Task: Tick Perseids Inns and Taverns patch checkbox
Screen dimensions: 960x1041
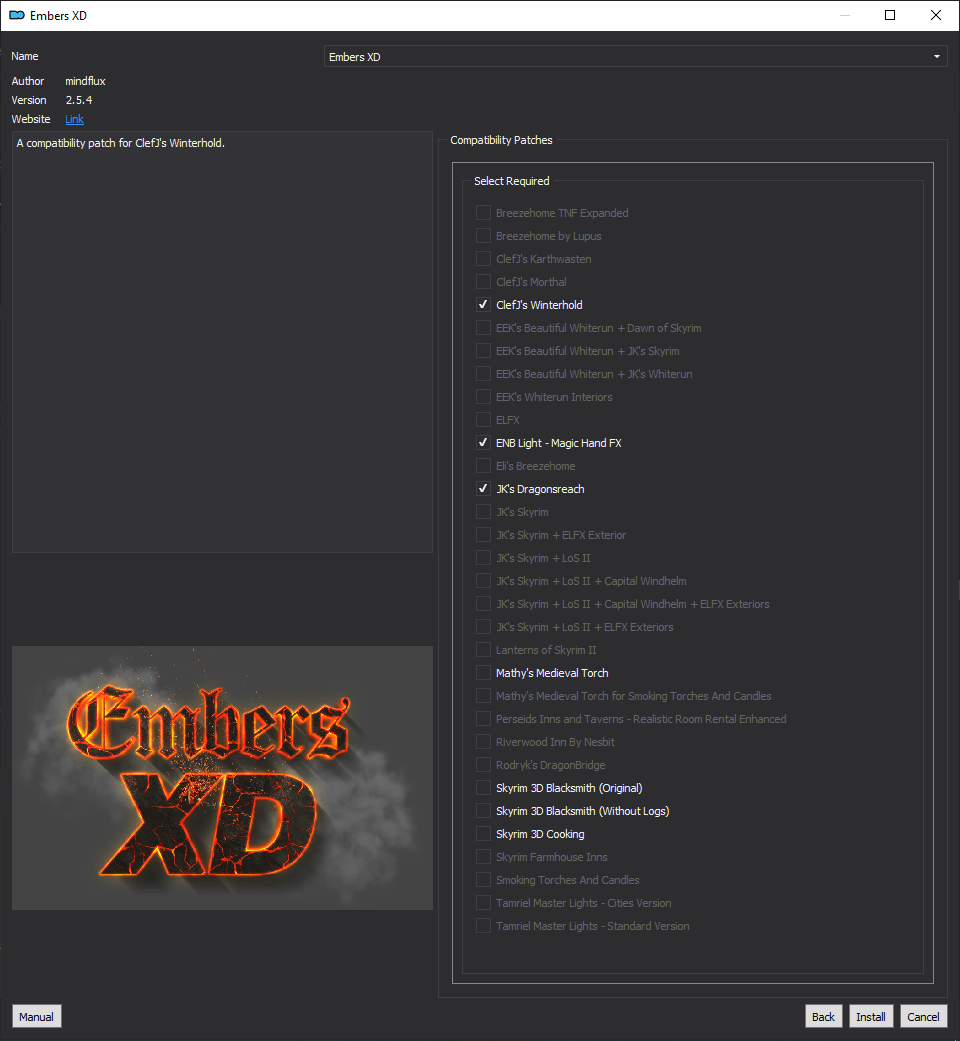Action: point(483,719)
